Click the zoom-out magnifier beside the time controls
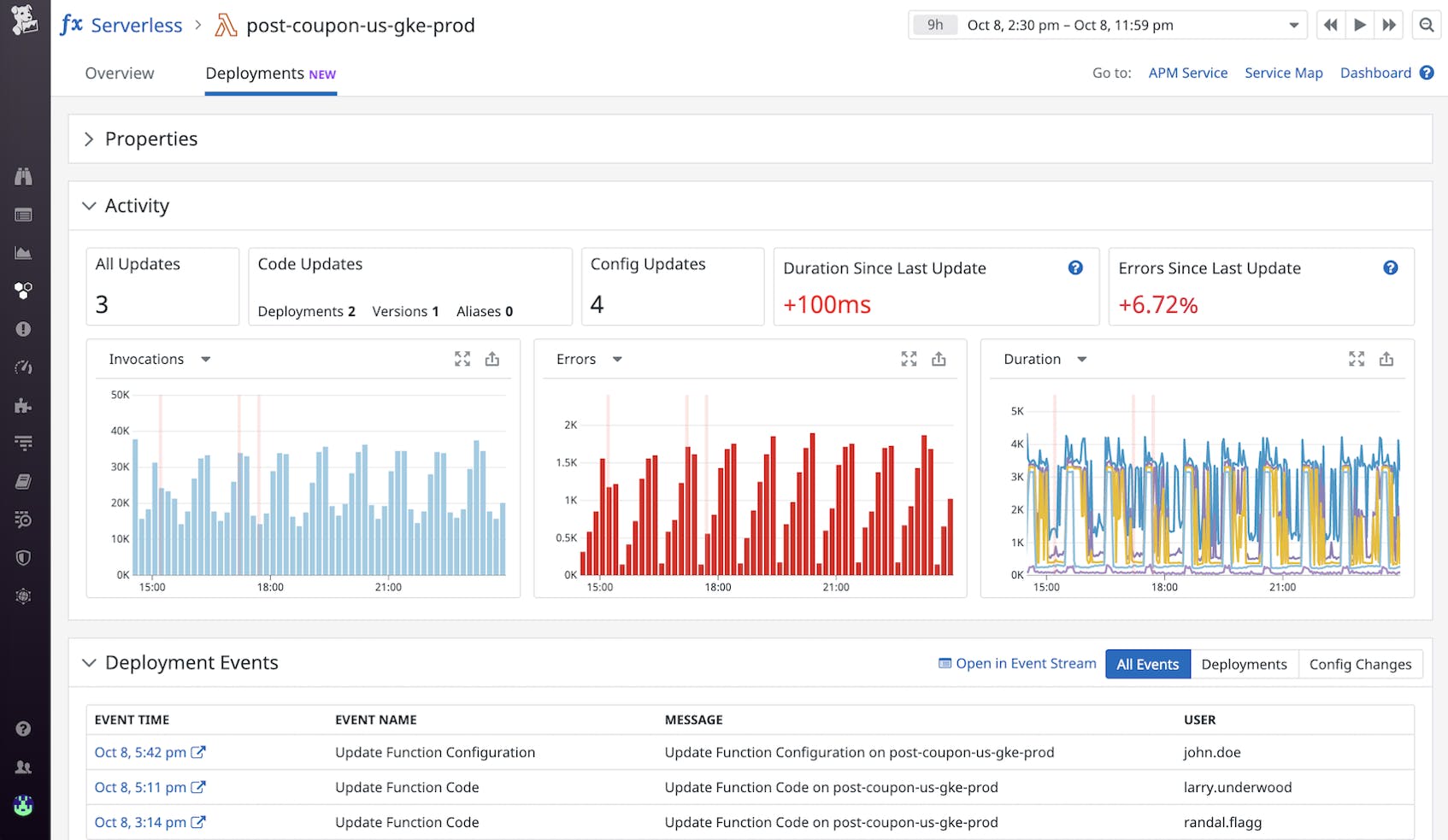The image size is (1448, 840). pos(1426,25)
